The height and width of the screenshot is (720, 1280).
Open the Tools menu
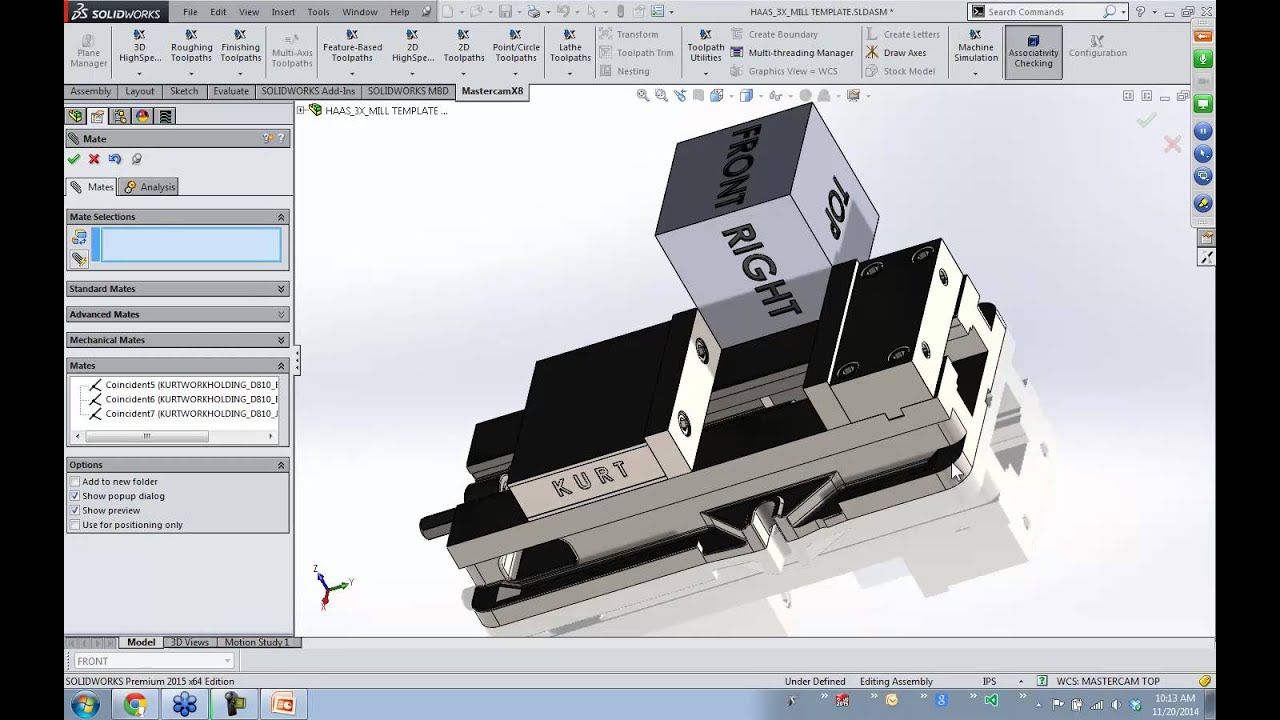[318, 12]
